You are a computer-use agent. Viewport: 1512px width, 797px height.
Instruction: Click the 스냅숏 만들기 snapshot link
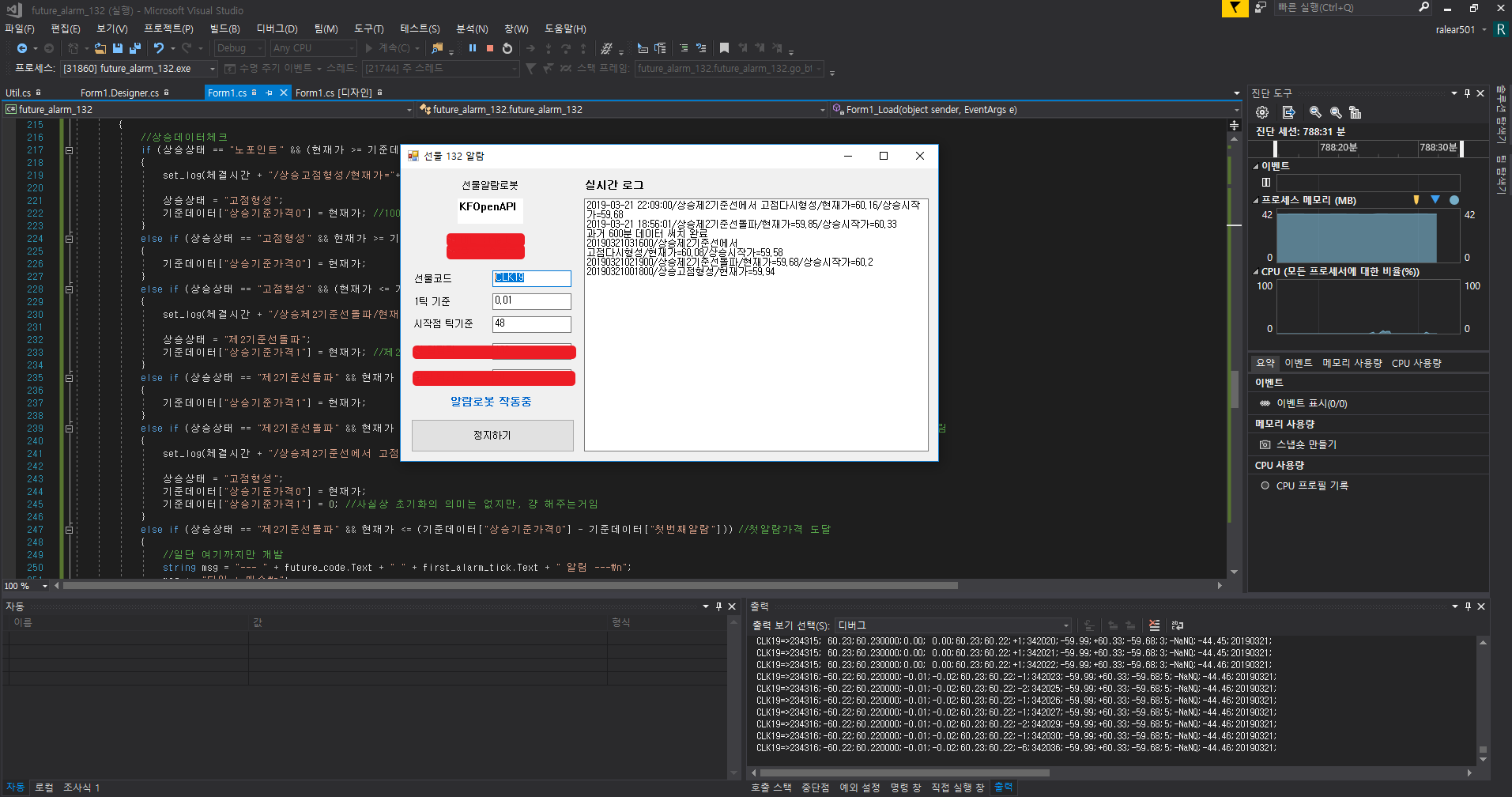[1306, 444]
